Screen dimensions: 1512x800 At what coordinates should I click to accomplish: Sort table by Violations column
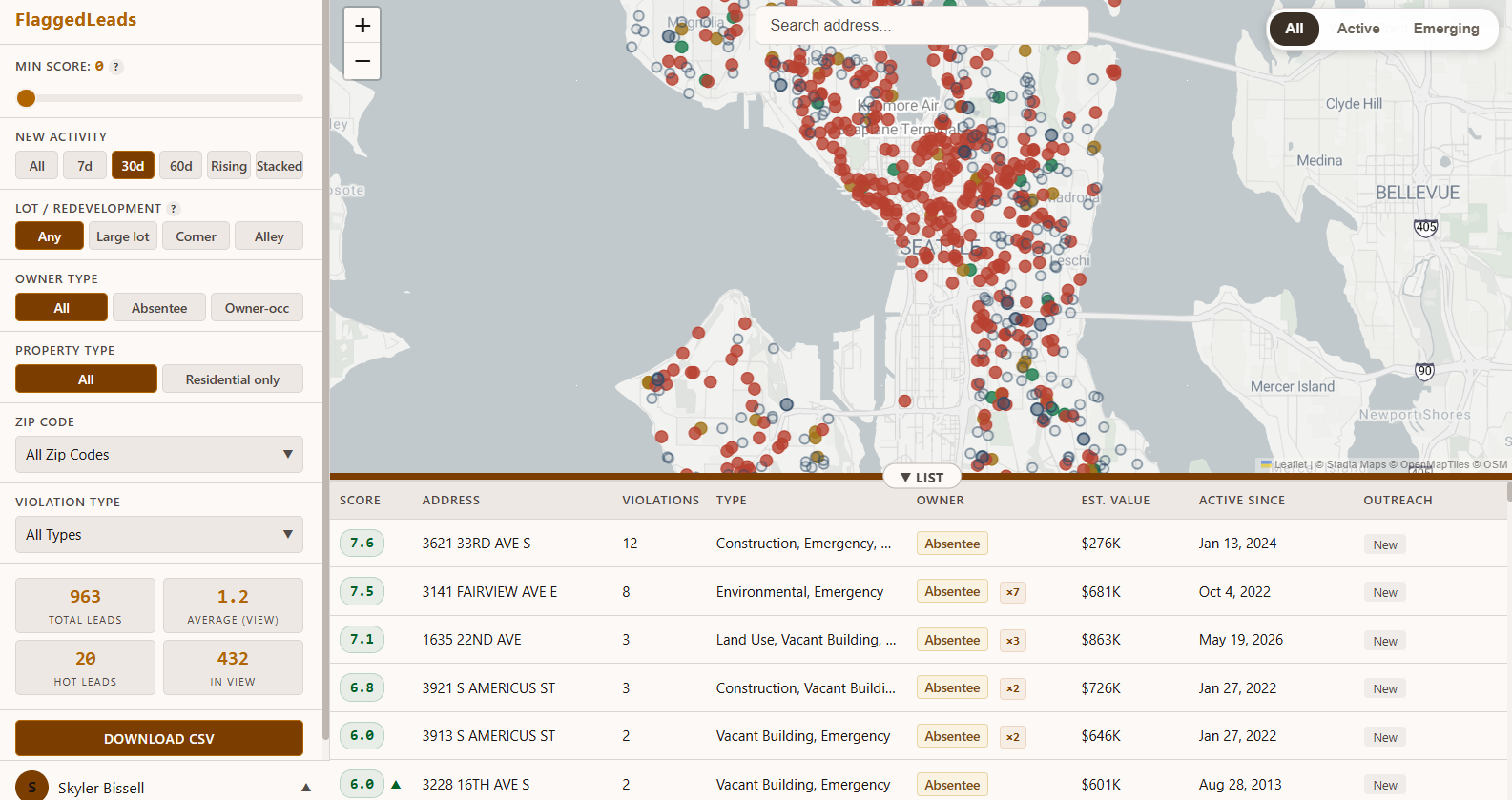[660, 501]
